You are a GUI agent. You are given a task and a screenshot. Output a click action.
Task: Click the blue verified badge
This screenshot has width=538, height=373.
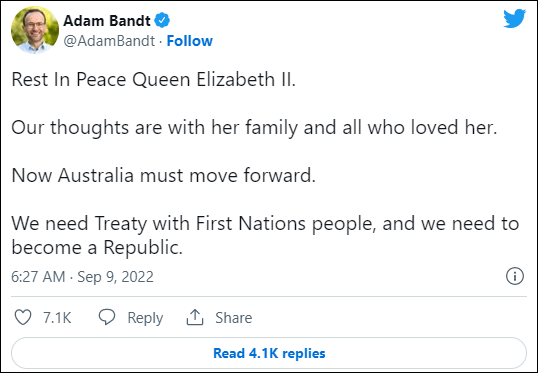pyautogui.click(x=162, y=21)
